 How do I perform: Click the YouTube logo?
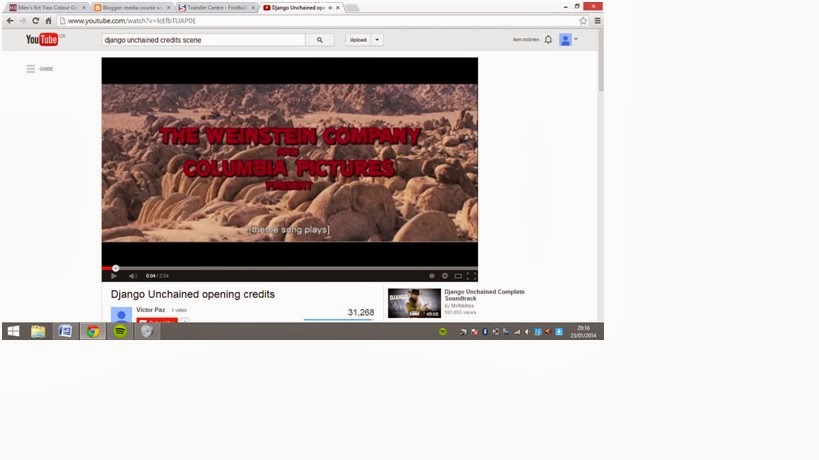42,40
